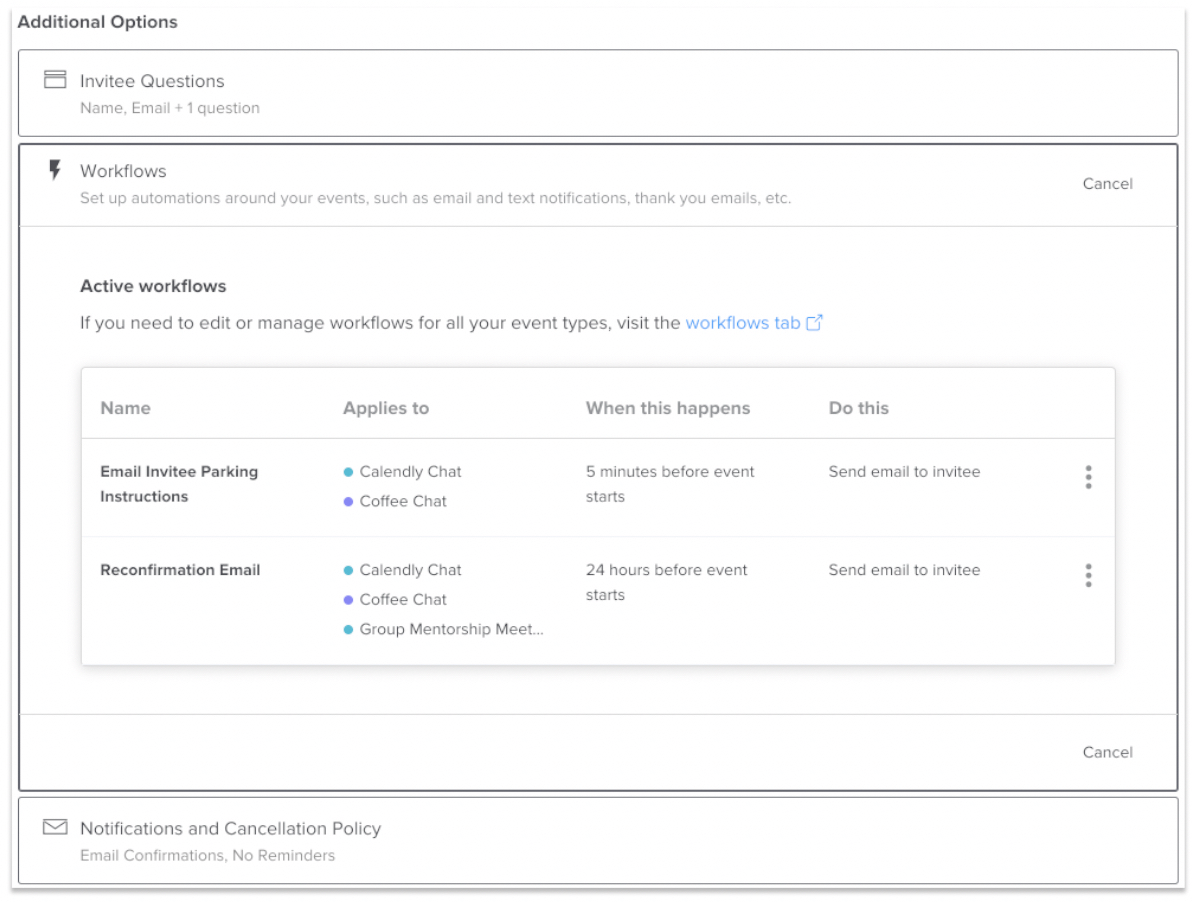This screenshot has width=1192, height=902.
Task: Click Group Mentorship Meet... event type
Action: (x=451, y=629)
